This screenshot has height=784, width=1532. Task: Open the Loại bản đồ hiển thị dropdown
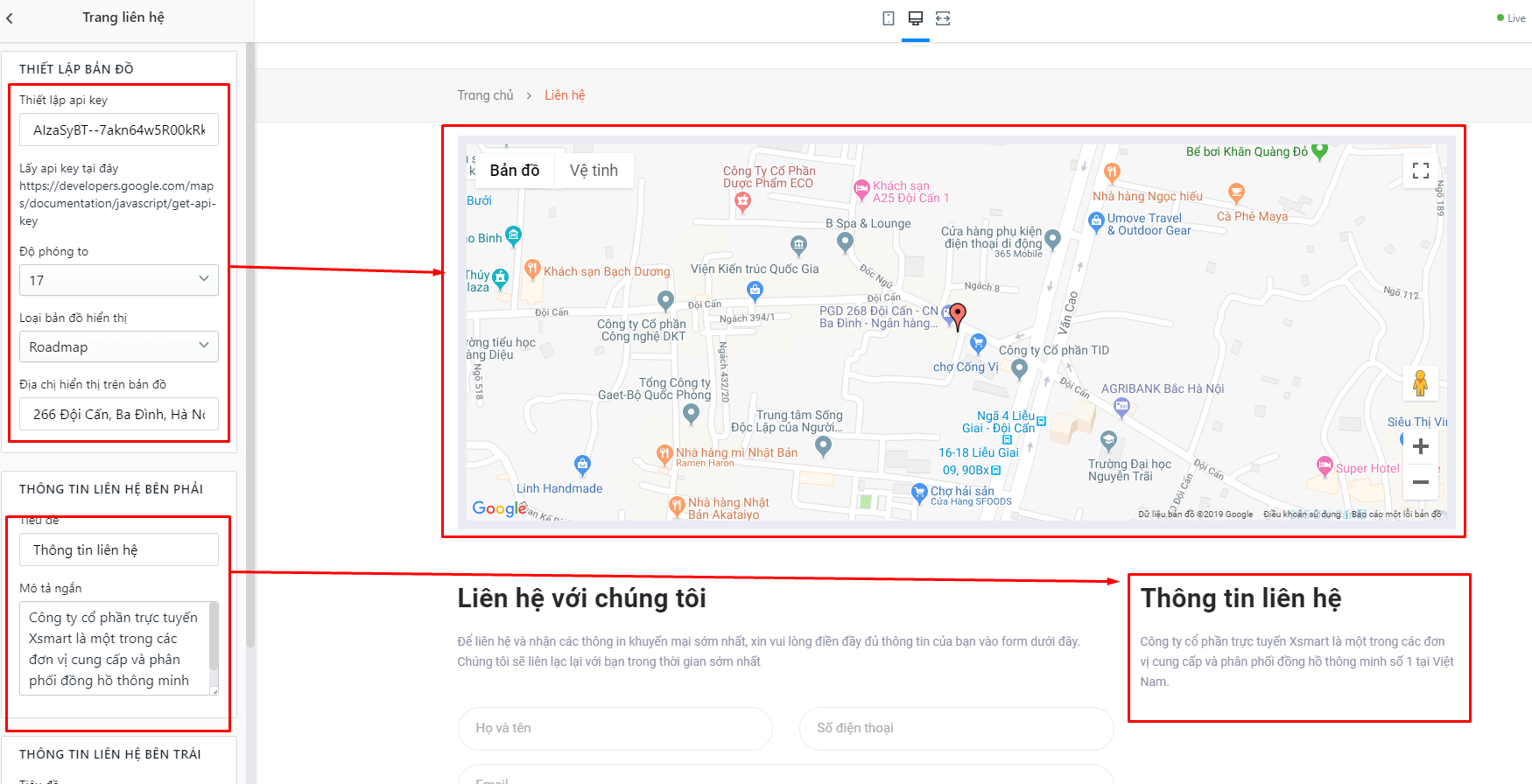tap(119, 346)
